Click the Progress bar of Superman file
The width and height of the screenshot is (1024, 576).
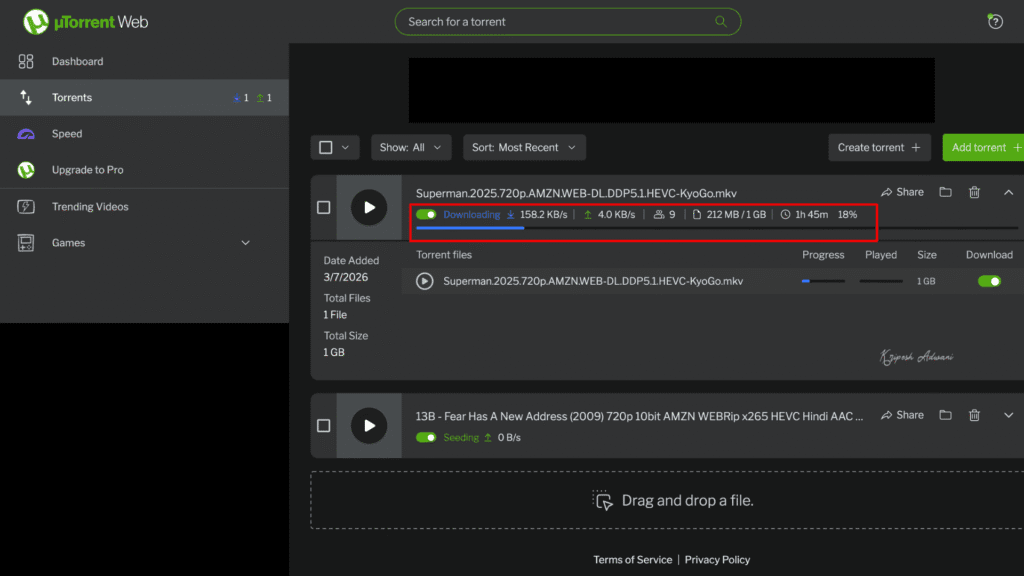(x=823, y=281)
